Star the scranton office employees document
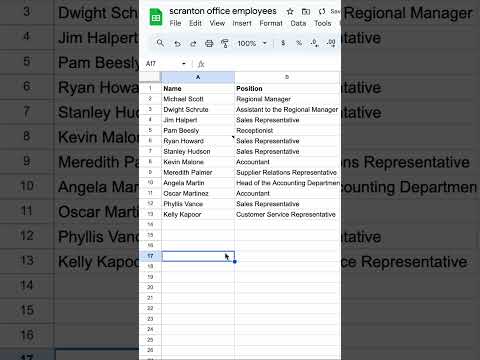This screenshot has width=480, height=360. coord(290,12)
